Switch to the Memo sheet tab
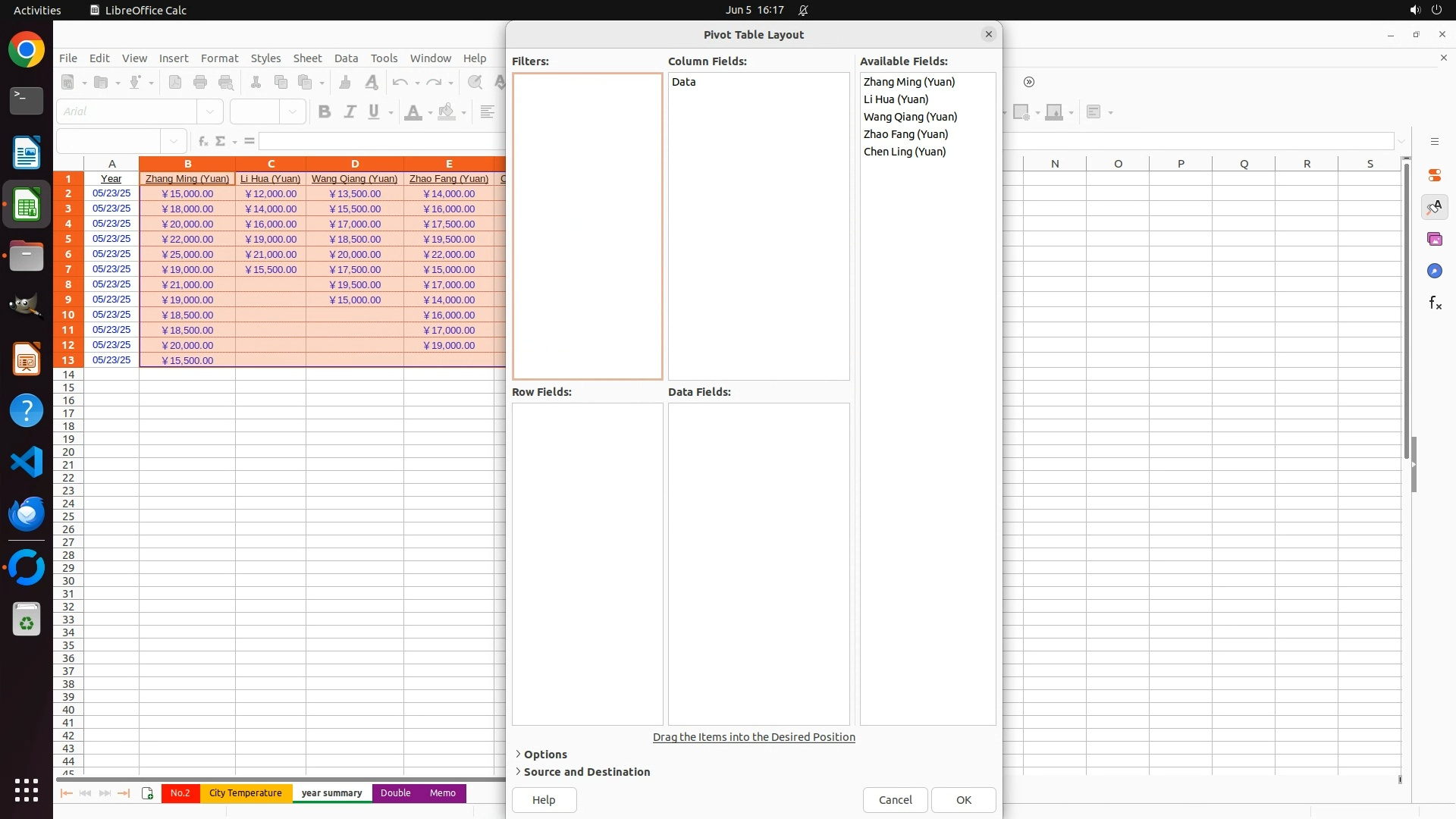This screenshot has width=1456, height=819. click(x=442, y=792)
